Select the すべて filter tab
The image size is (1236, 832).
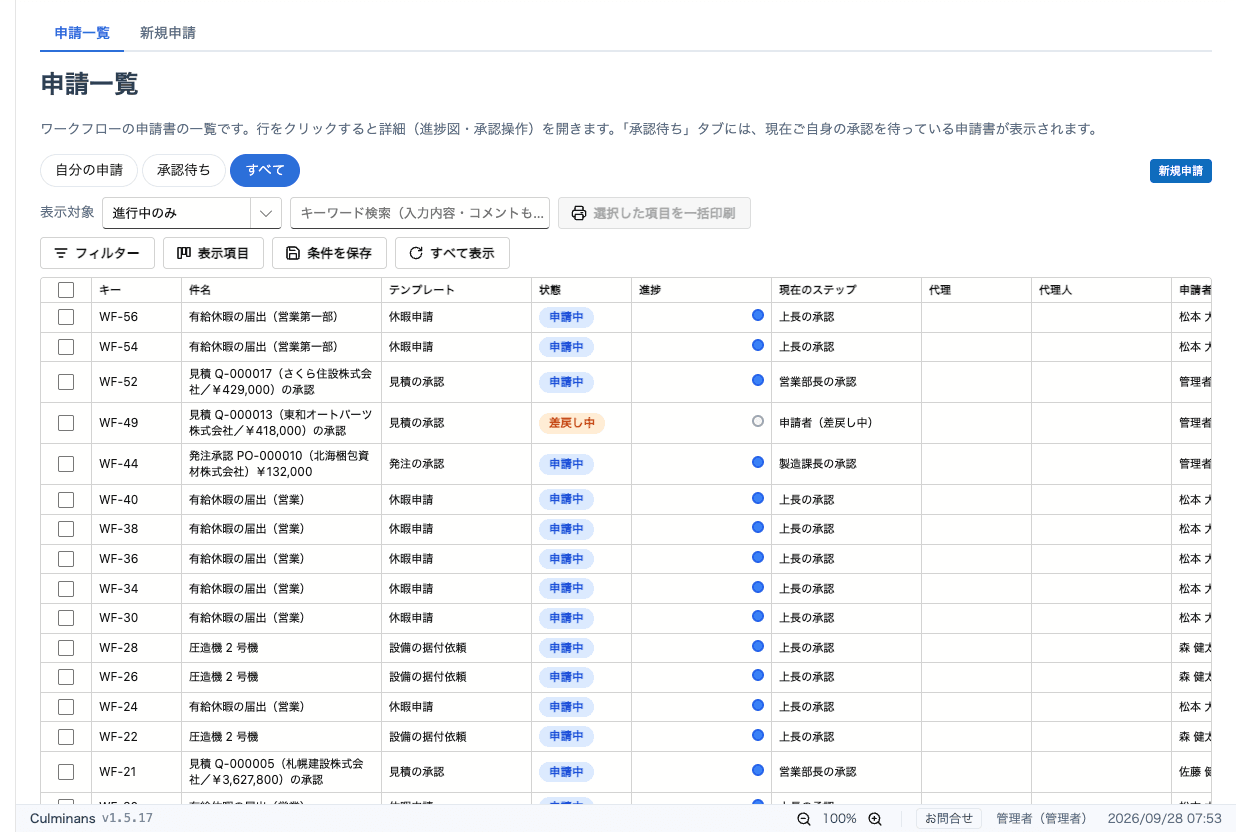[265, 170]
